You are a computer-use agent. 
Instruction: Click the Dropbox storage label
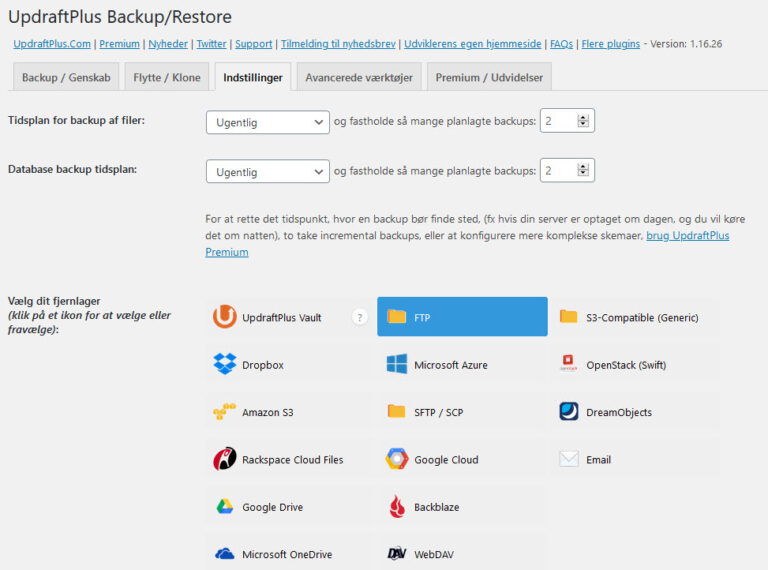pyautogui.click(x=263, y=365)
